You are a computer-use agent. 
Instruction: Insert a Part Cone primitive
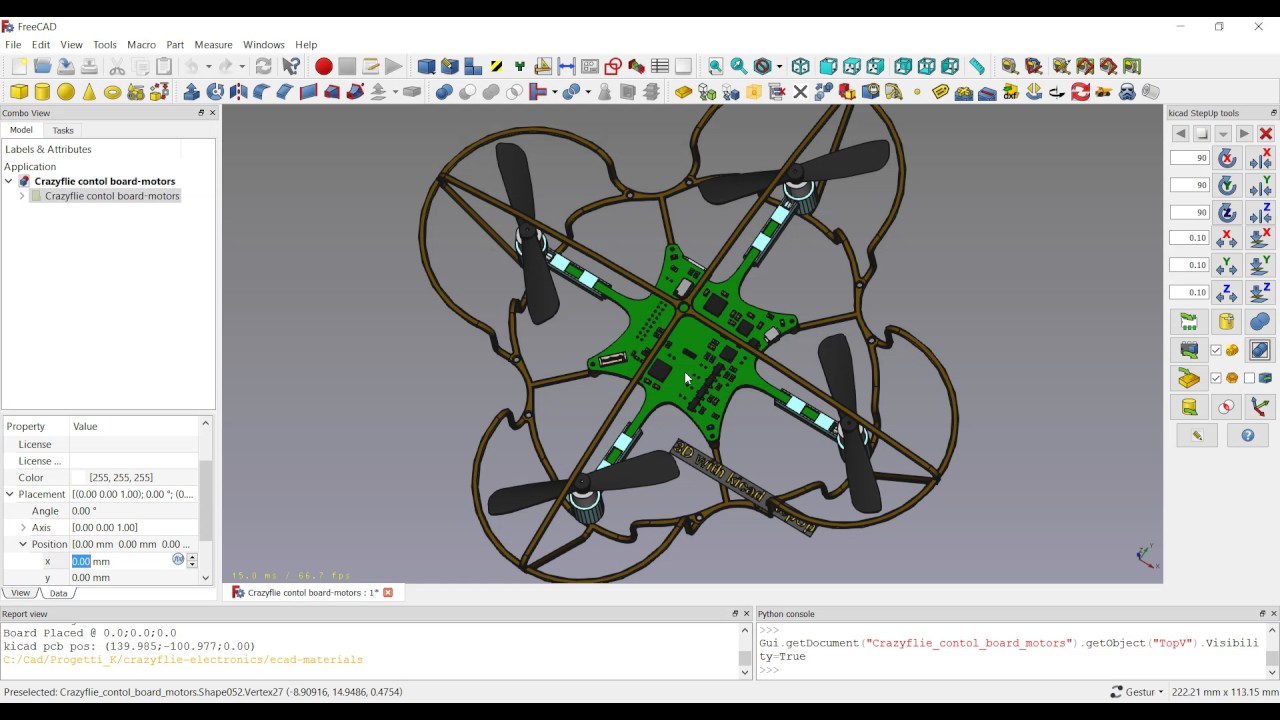[89, 92]
